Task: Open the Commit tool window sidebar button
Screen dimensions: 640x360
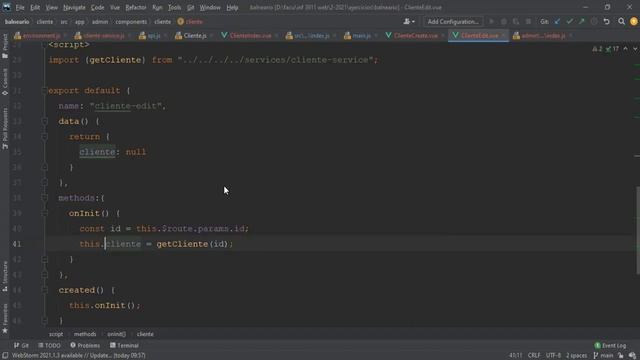Action: click(5, 82)
